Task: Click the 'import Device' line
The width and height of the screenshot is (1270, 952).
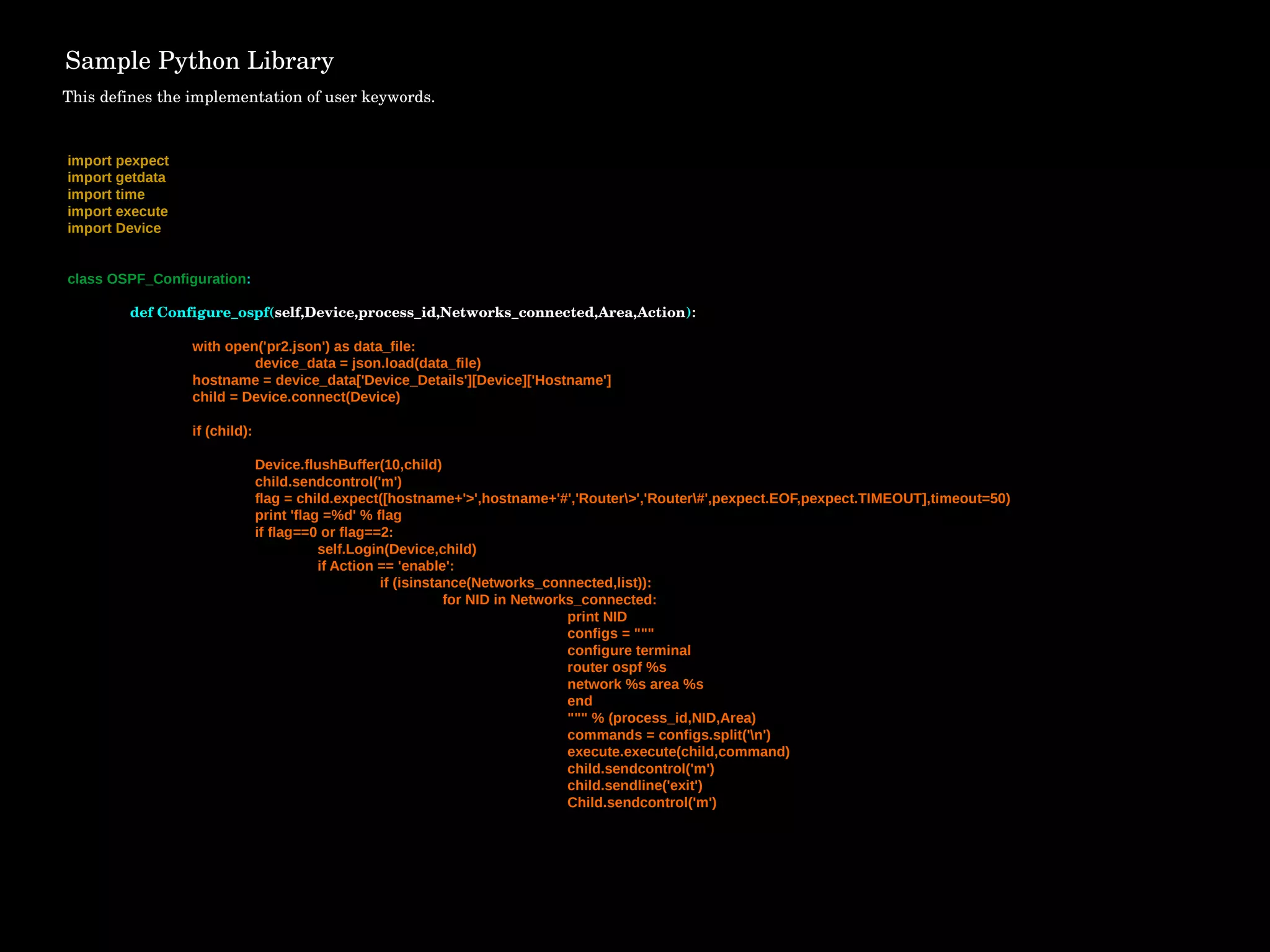Action: 114,229
